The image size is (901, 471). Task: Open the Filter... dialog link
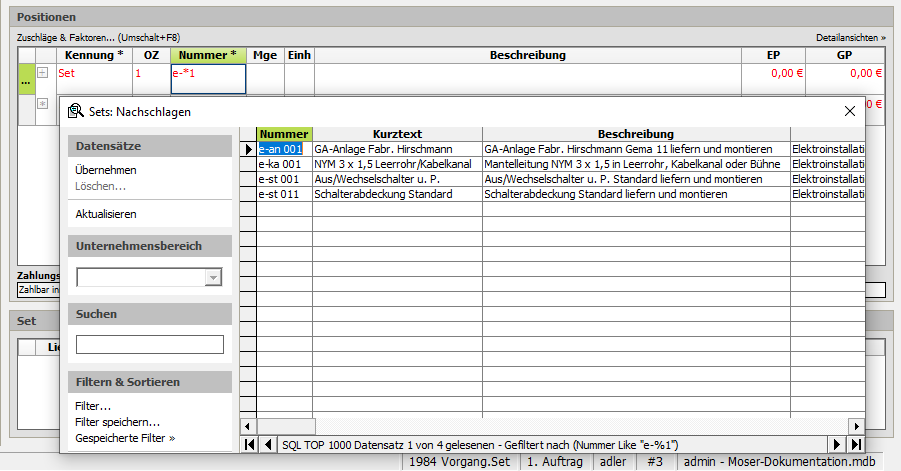tap(93, 406)
